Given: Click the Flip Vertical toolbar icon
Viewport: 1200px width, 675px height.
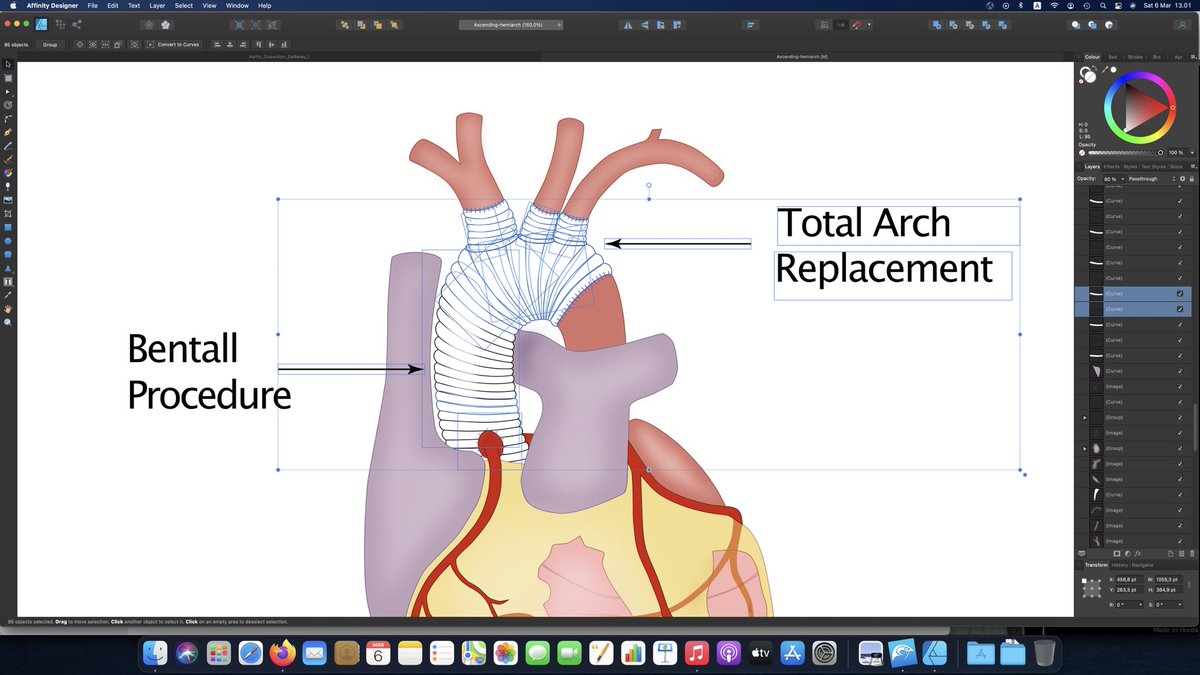Looking at the screenshot, I should [x=644, y=24].
